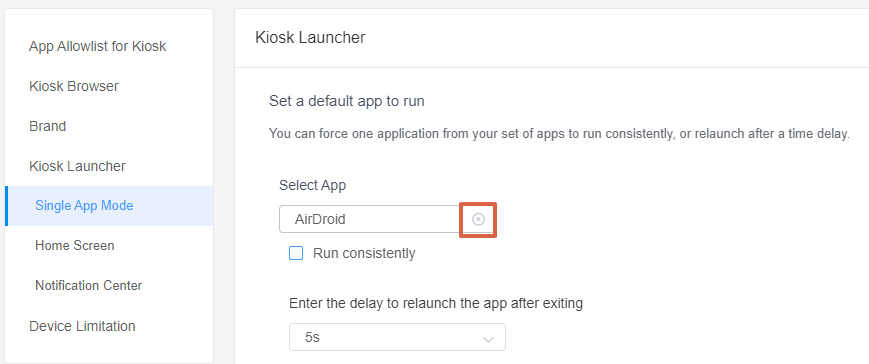Click the 'Select App' label
The height and width of the screenshot is (364, 869).
(x=313, y=185)
